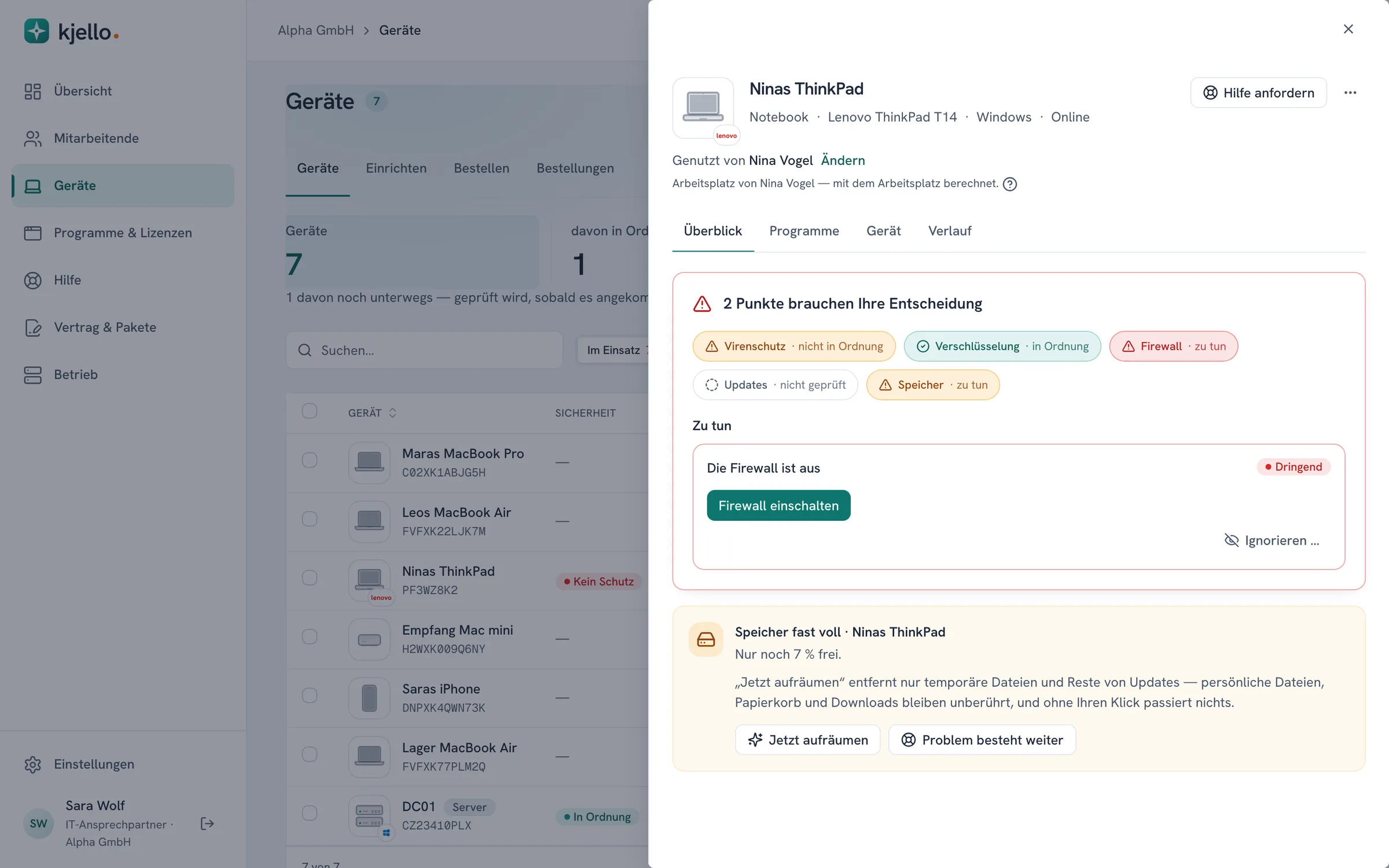Image resolution: width=1389 pixels, height=868 pixels.
Task: Click Saras iPhone device icon
Action: [x=369, y=698]
